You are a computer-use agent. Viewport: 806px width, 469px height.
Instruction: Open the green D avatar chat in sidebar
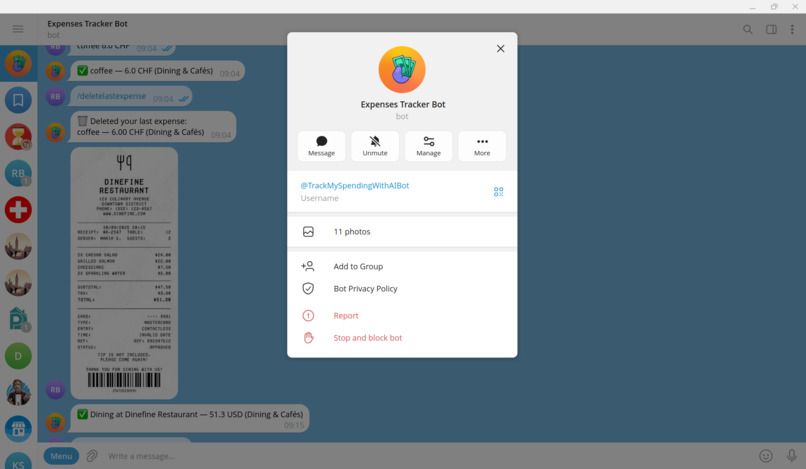click(x=18, y=356)
